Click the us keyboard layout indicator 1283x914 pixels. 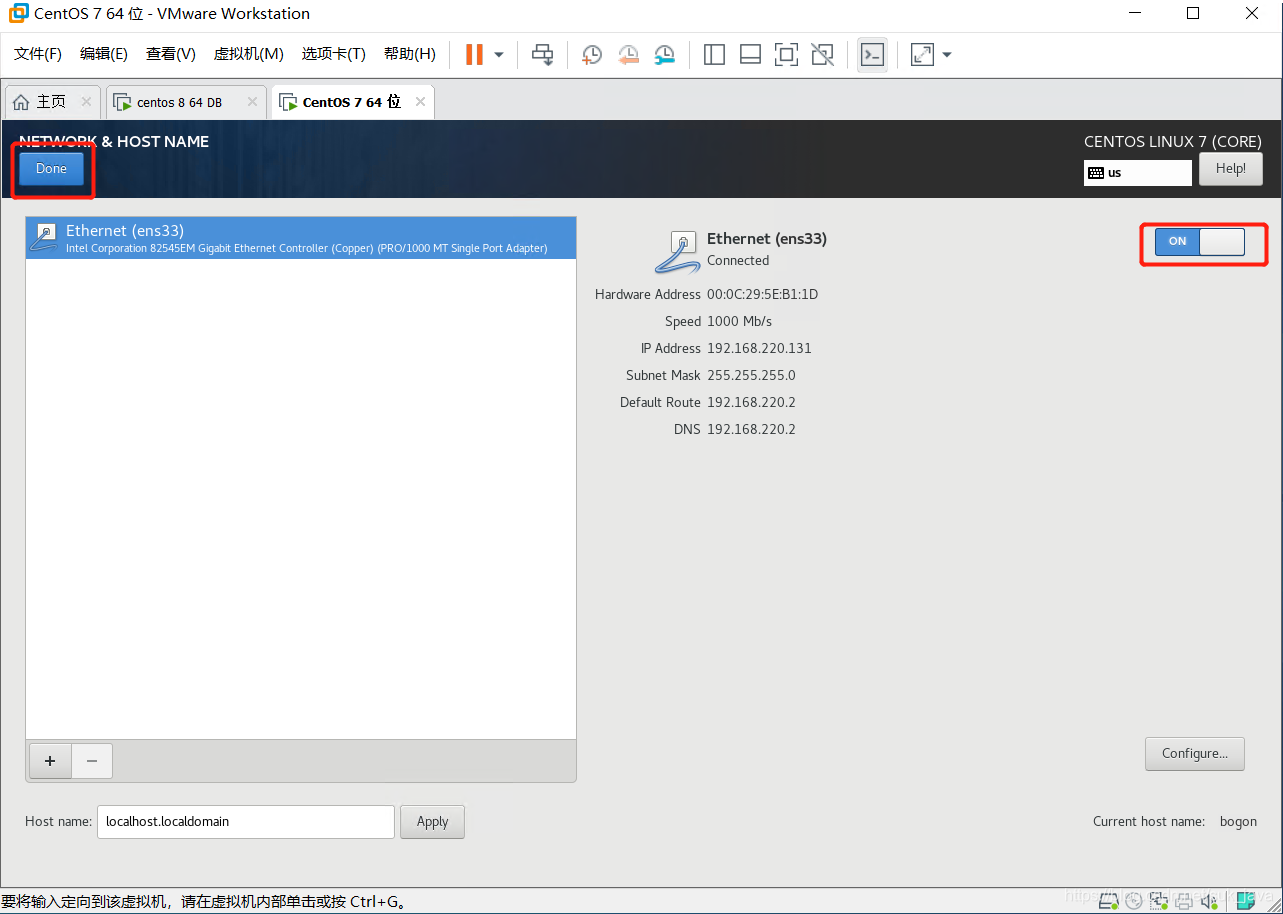click(x=1138, y=172)
